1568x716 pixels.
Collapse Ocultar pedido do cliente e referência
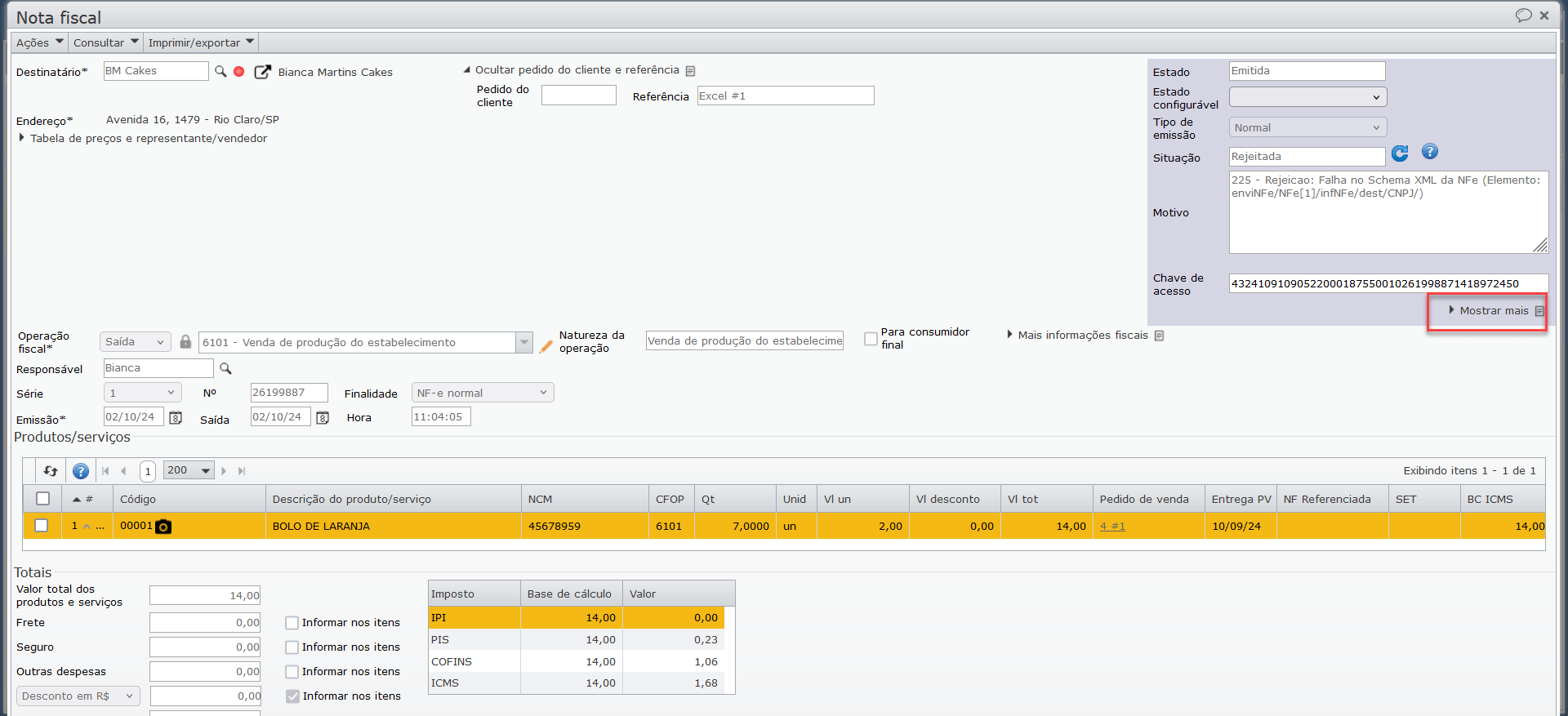point(572,70)
